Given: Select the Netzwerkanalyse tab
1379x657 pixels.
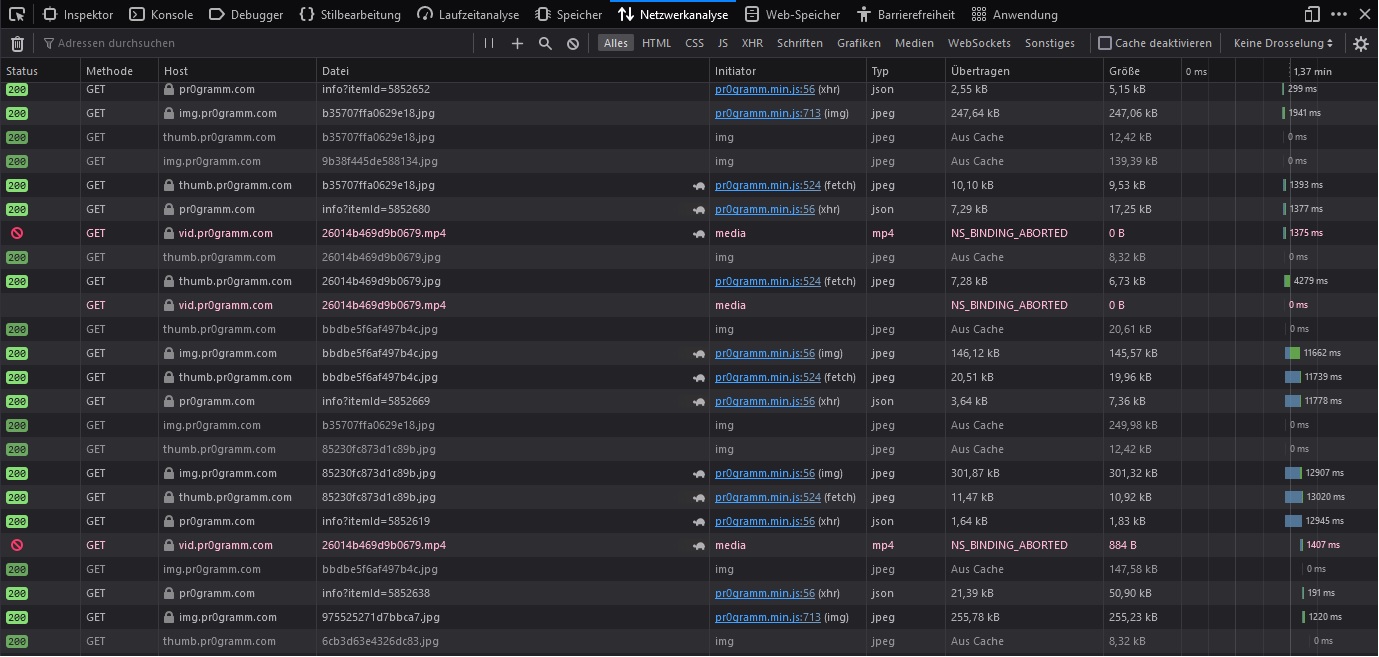Looking at the screenshot, I should coord(672,14).
